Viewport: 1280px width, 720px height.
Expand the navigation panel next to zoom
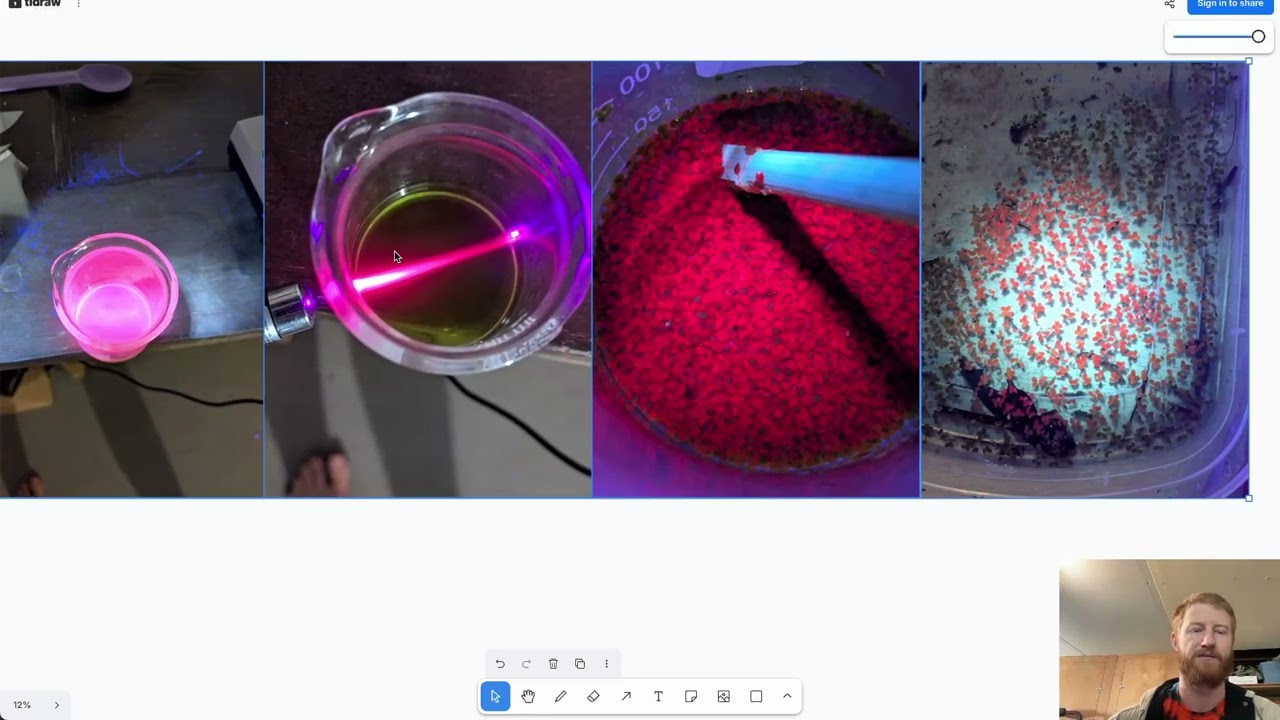click(x=56, y=705)
